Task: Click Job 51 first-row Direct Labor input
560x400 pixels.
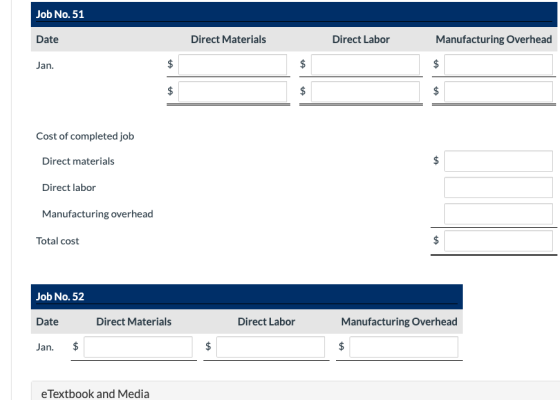Action: 365,65
